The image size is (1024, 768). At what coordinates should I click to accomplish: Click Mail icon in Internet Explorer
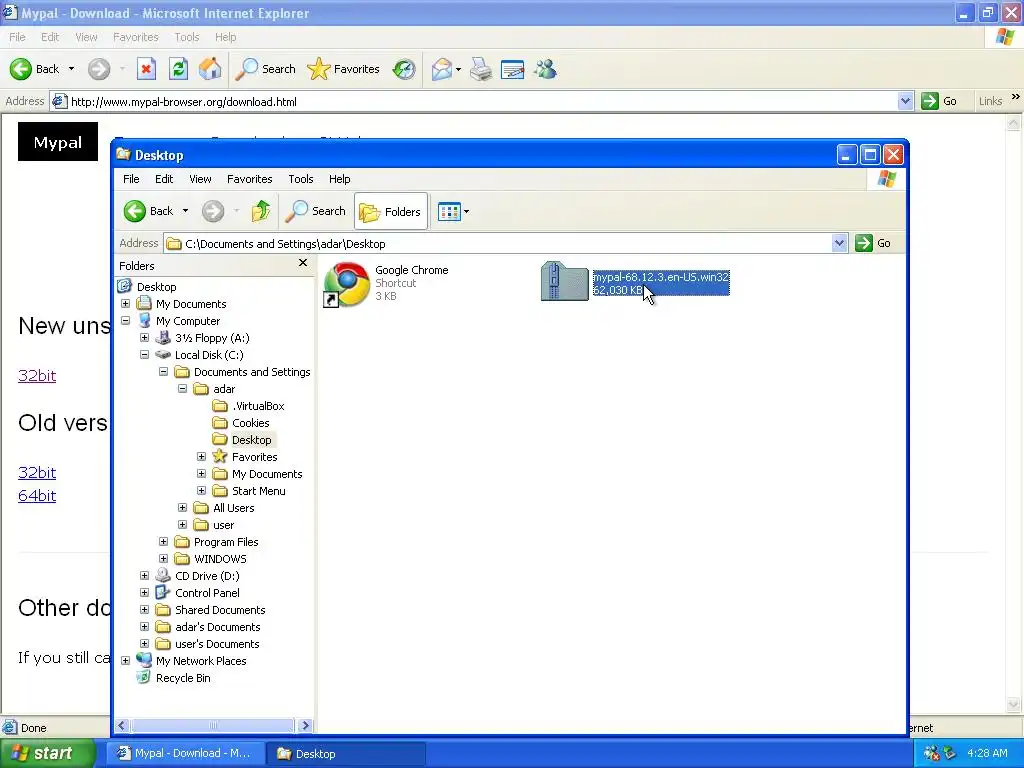(x=442, y=69)
